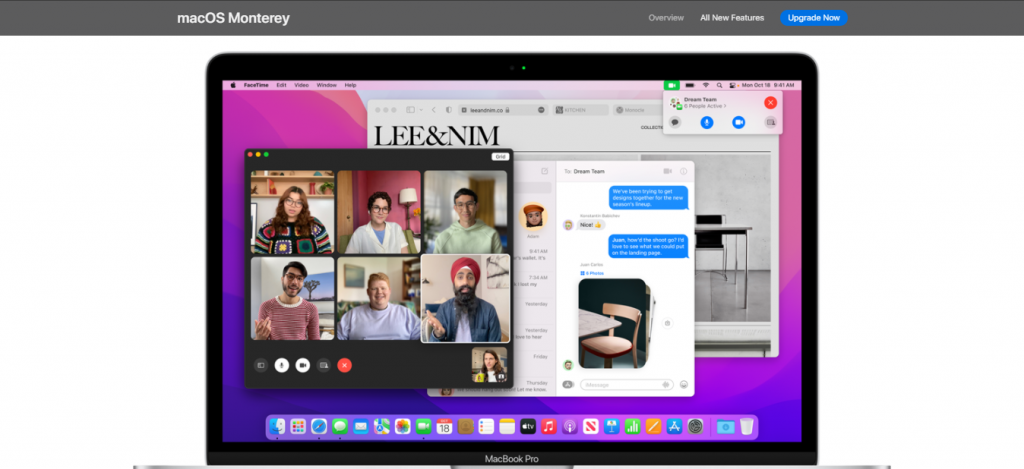The width and height of the screenshot is (1024, 469).
Task: Click leeandnim.co address bar in Safari
Action: click(x=504, y=110)
